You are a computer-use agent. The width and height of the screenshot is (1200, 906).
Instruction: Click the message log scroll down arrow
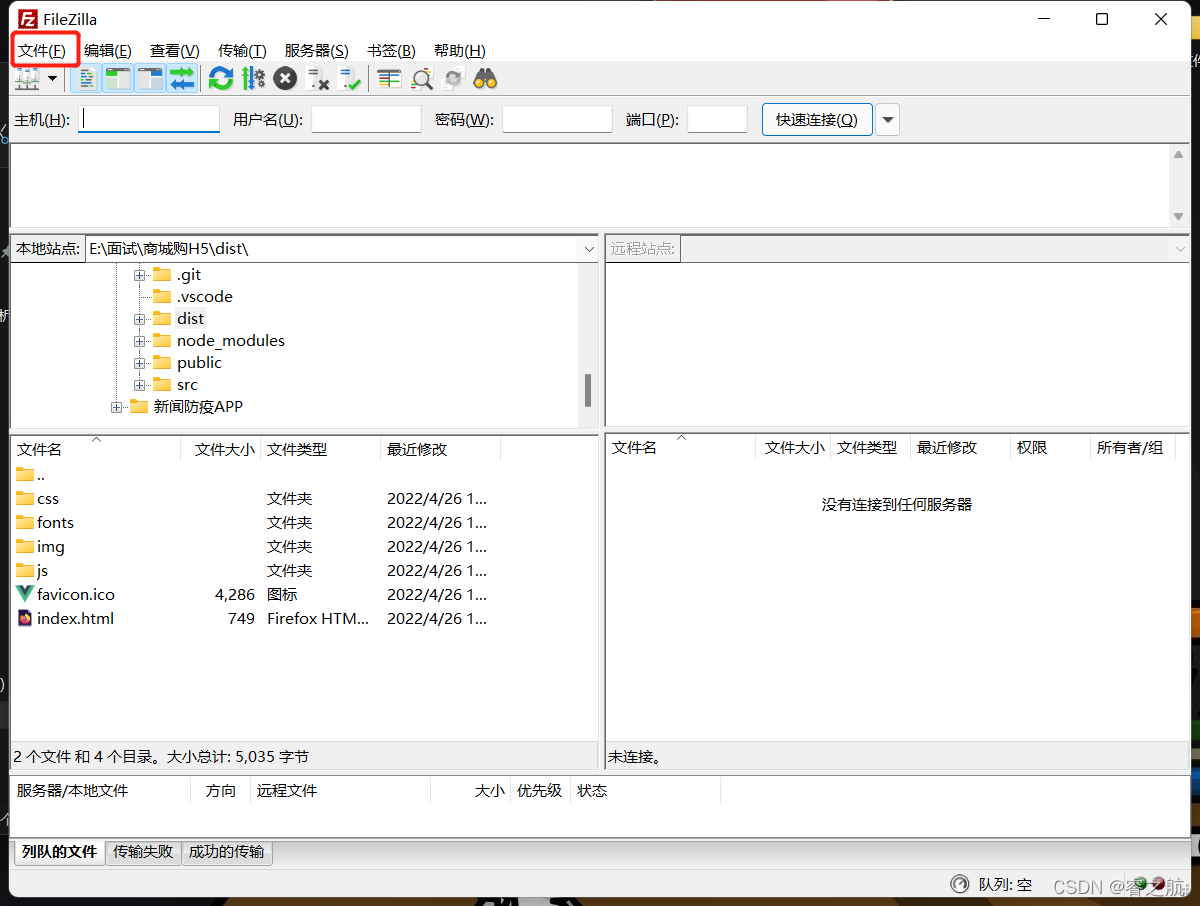tap(1179, 216)
